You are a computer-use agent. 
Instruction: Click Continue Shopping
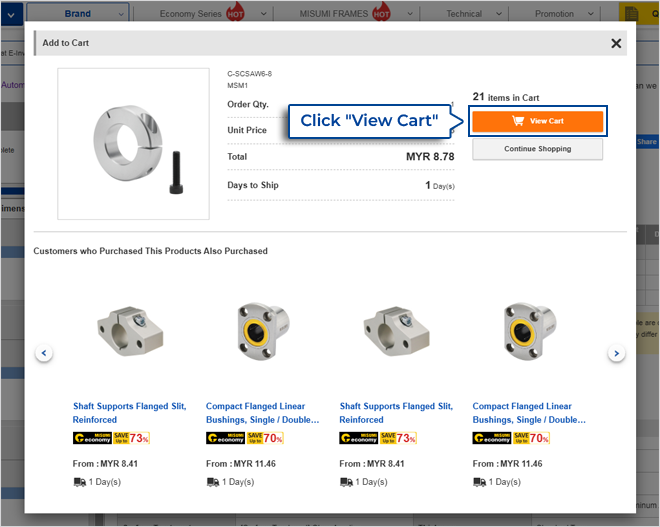click(537, 149)
